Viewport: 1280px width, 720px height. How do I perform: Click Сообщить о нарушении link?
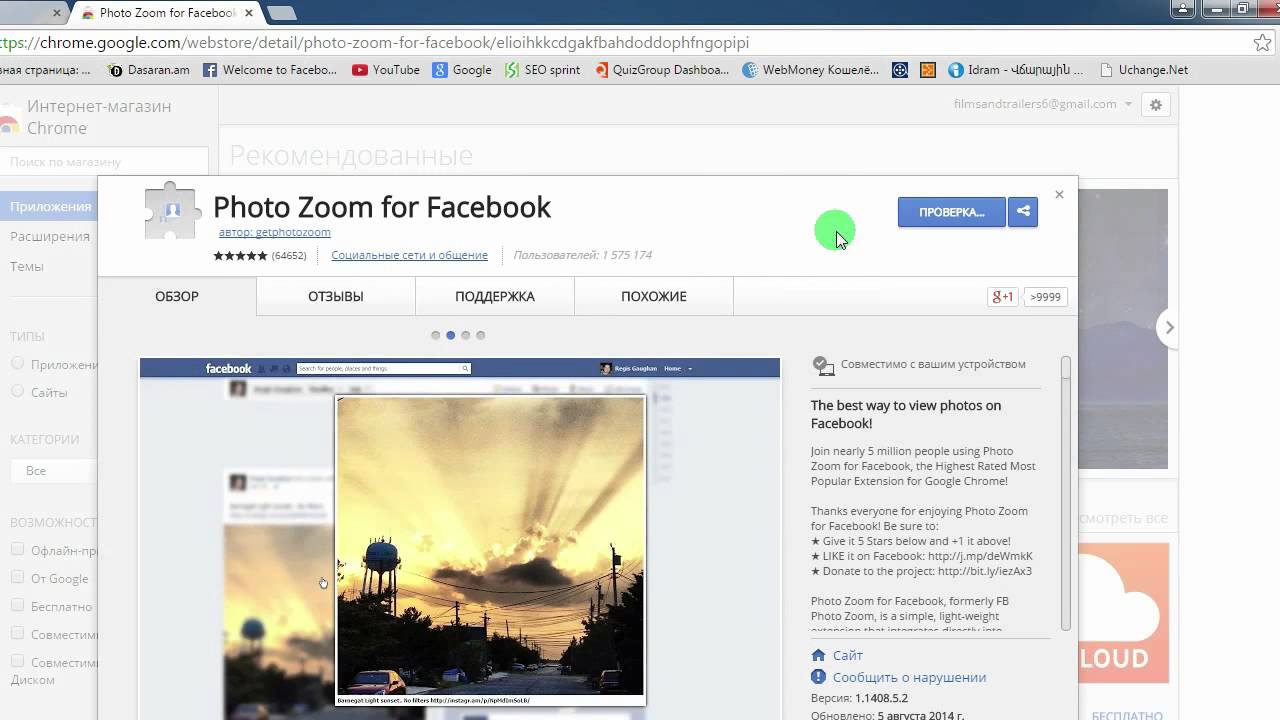909,677
